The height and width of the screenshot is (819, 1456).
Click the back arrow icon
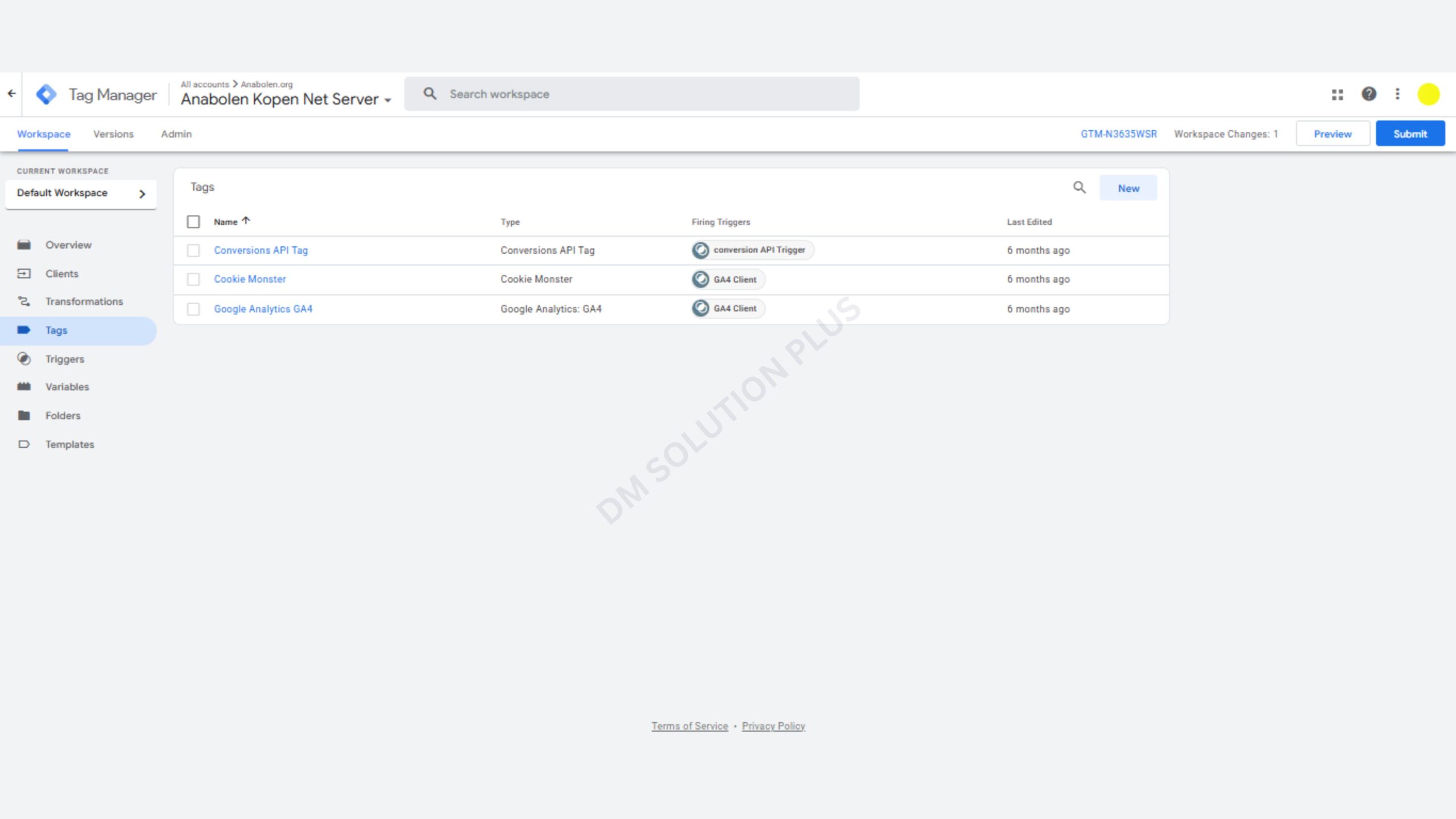point(11,94)
